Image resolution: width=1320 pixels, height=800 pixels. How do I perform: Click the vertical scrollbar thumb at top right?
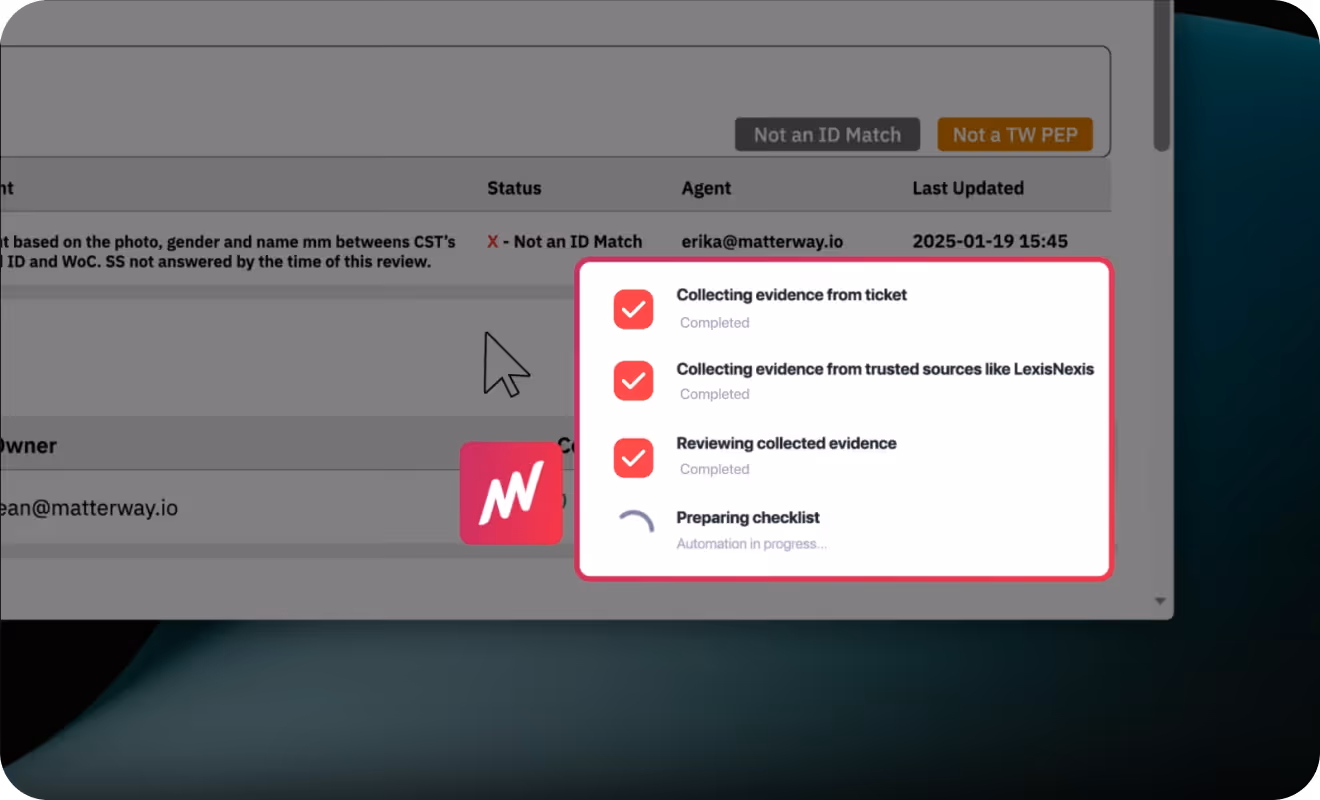click(1161, 75)
